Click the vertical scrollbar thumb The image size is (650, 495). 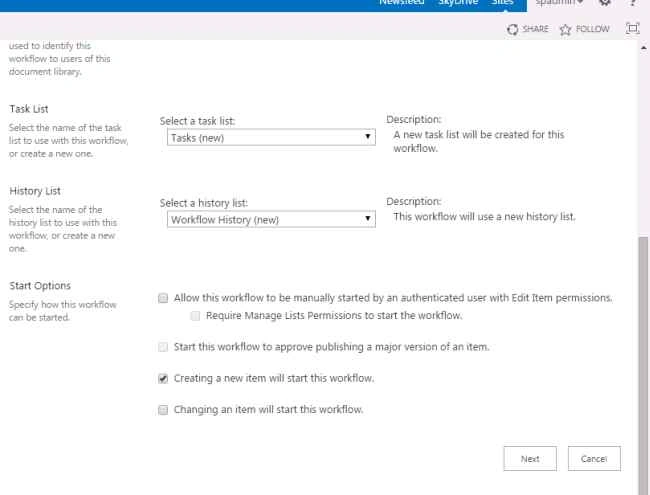[643, 365]
